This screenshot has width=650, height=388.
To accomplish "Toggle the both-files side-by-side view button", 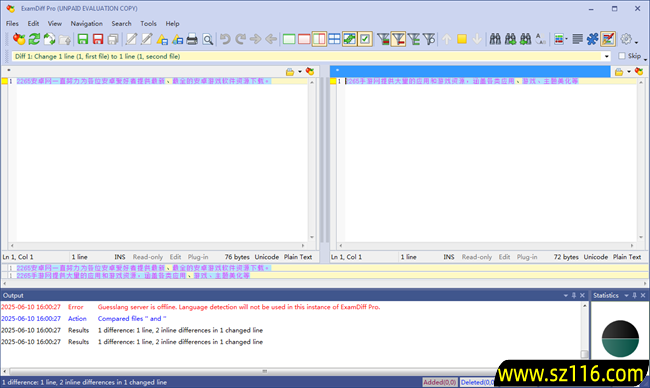I will coord(319,39).
